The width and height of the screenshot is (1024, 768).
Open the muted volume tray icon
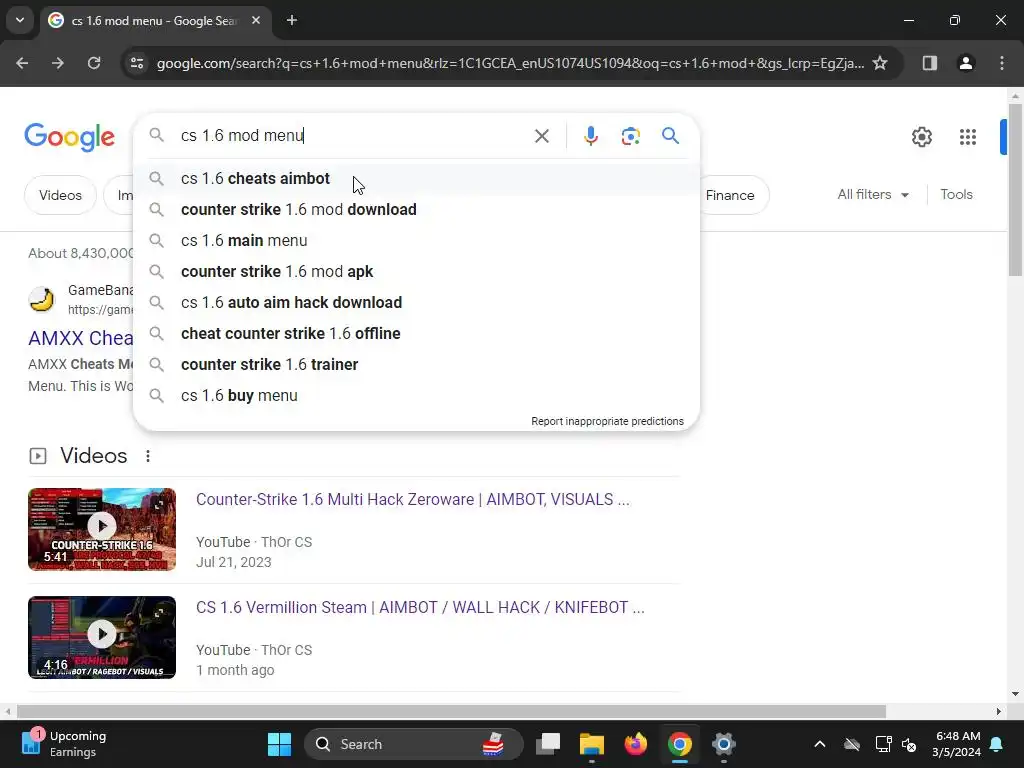908,744
